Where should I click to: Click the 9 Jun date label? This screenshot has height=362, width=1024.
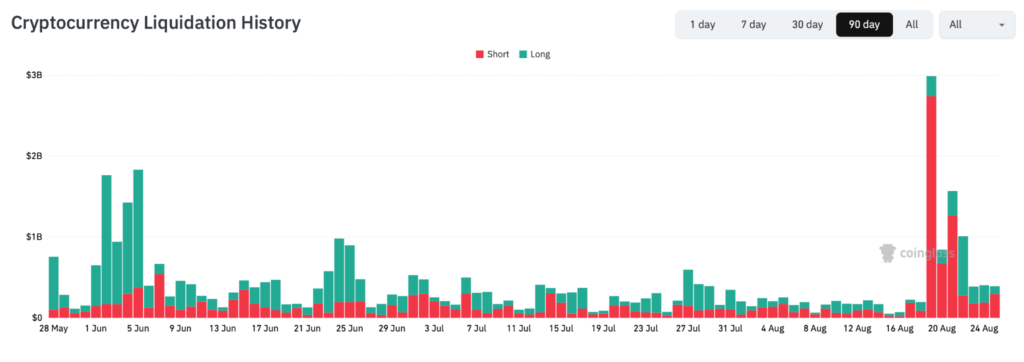pos(180,329)
